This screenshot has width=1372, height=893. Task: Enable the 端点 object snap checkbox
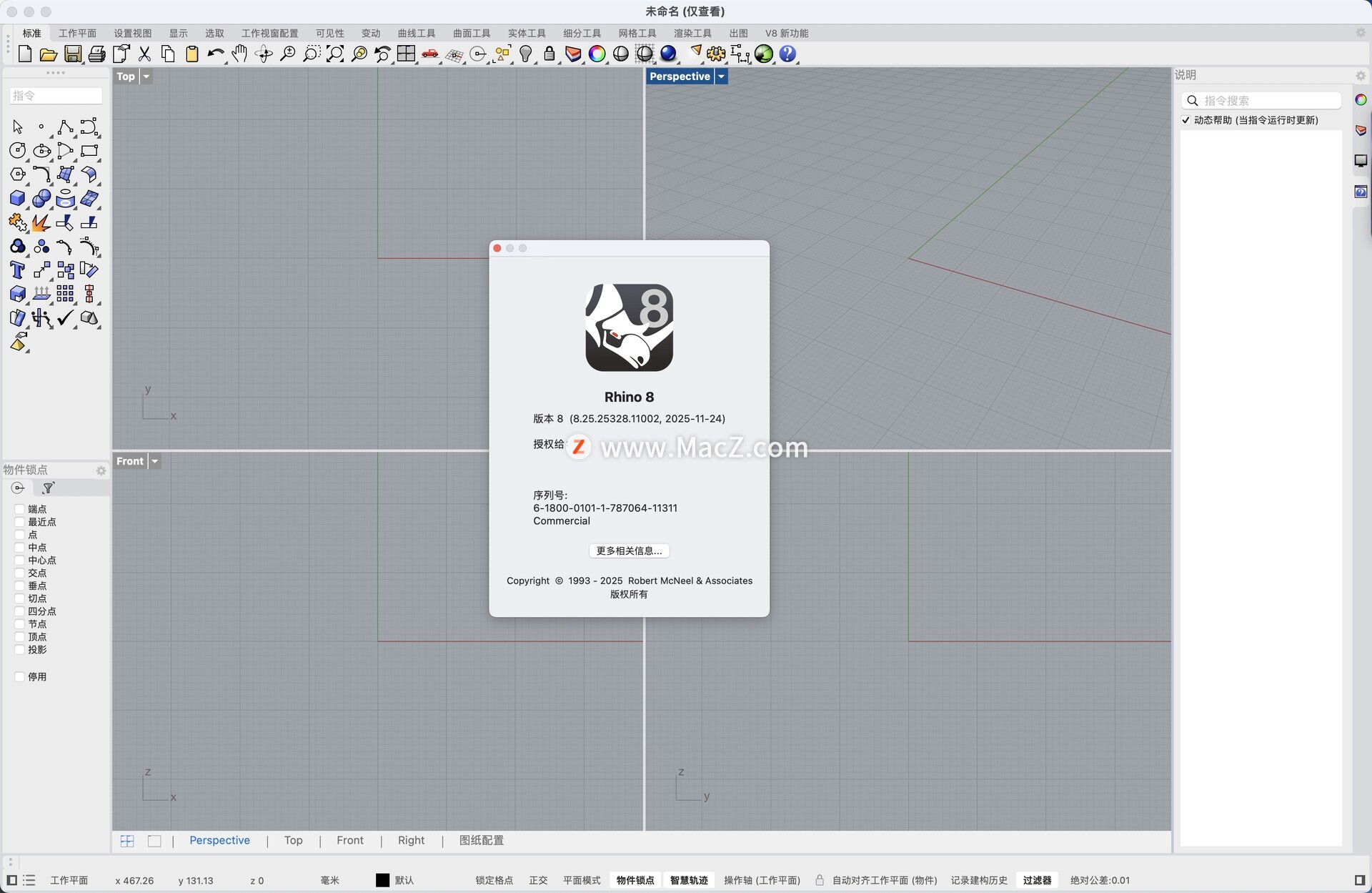pos(20,509)
